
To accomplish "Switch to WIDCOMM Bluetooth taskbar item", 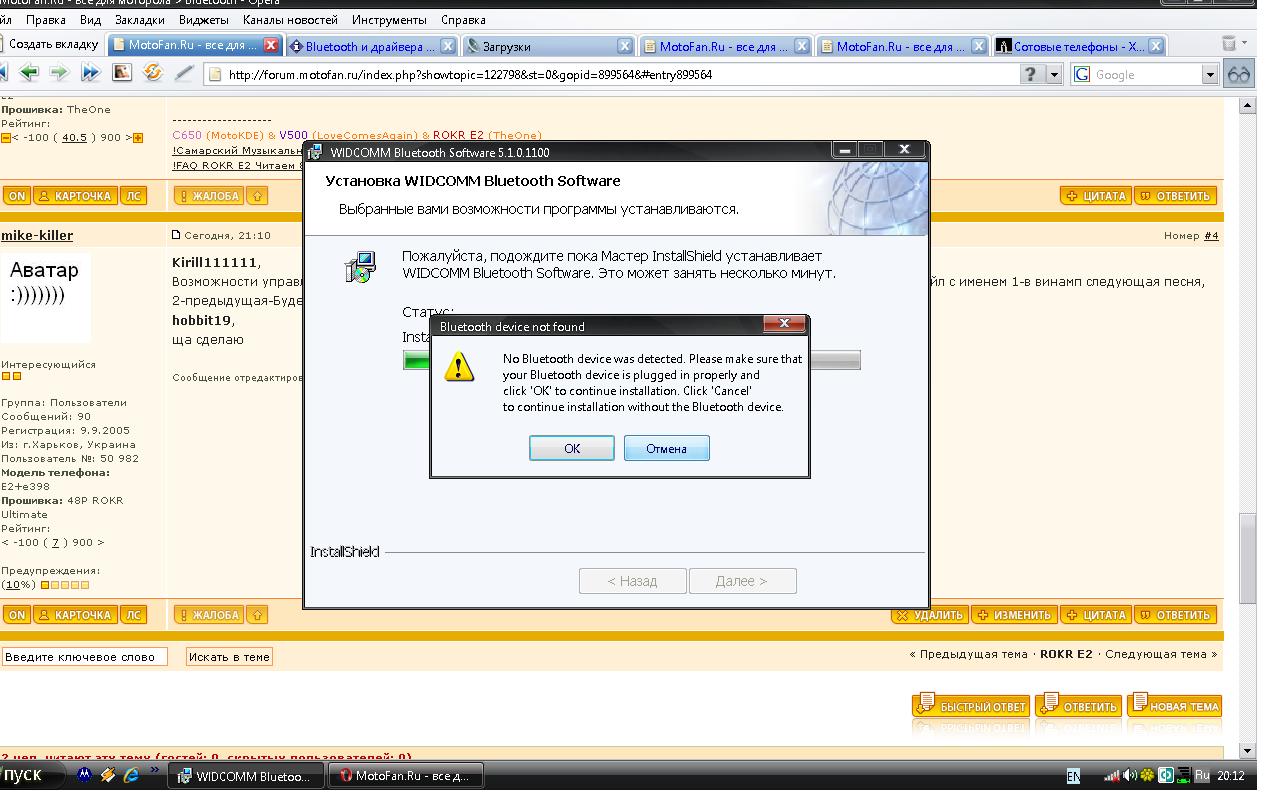I will [244, 775].
